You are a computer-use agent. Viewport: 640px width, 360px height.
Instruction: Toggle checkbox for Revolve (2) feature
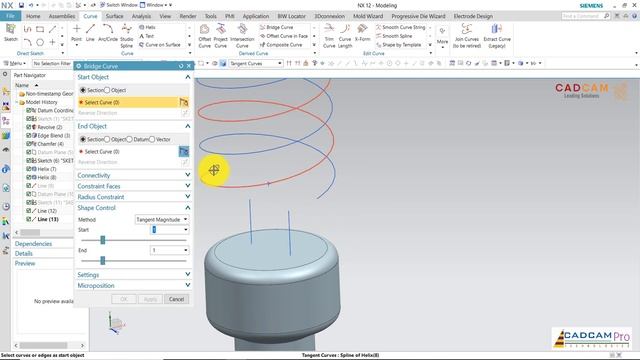click(x=29, y=127)
